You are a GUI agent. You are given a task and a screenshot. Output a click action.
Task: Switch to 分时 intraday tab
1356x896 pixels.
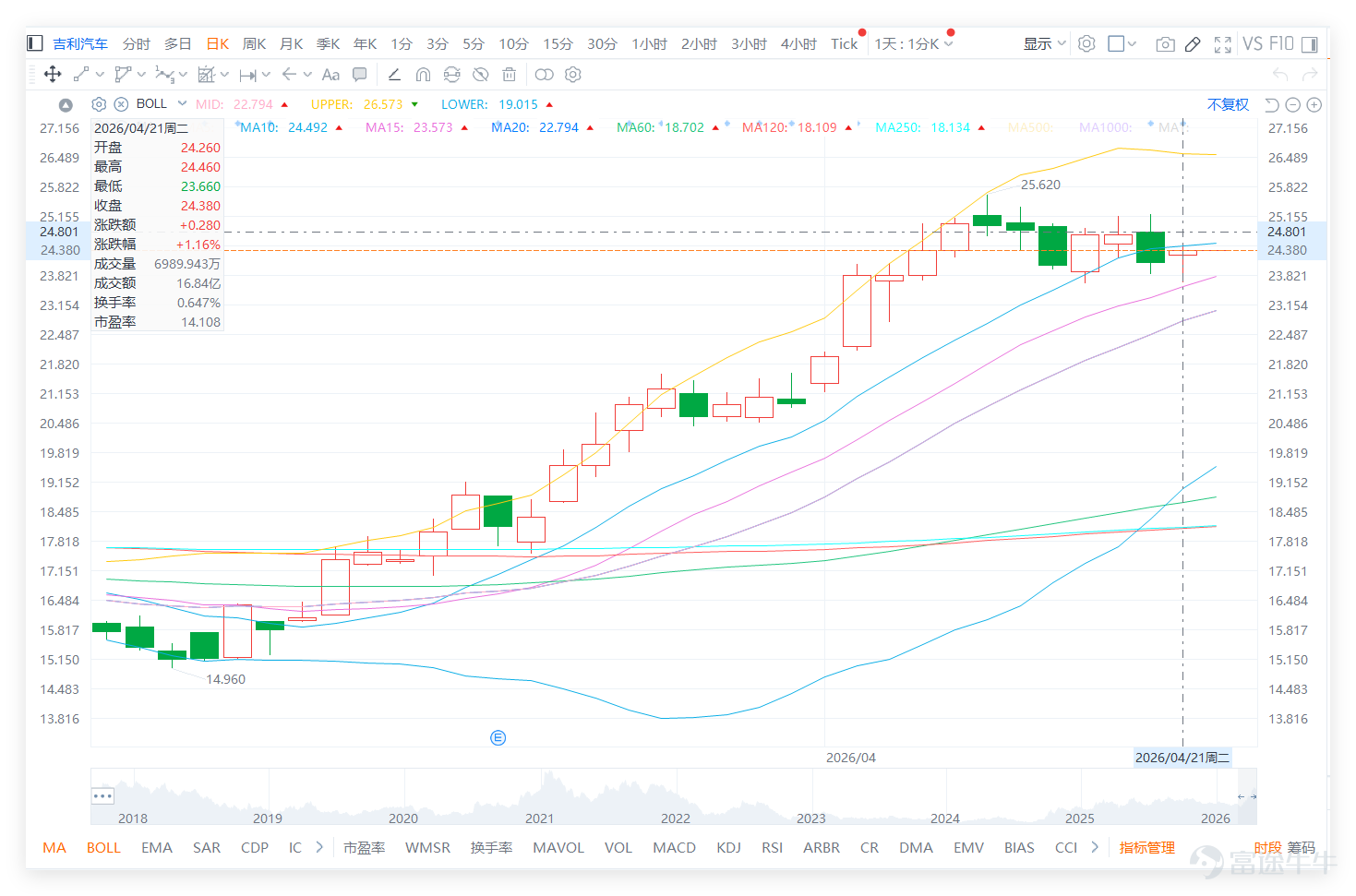click(136, 43)
